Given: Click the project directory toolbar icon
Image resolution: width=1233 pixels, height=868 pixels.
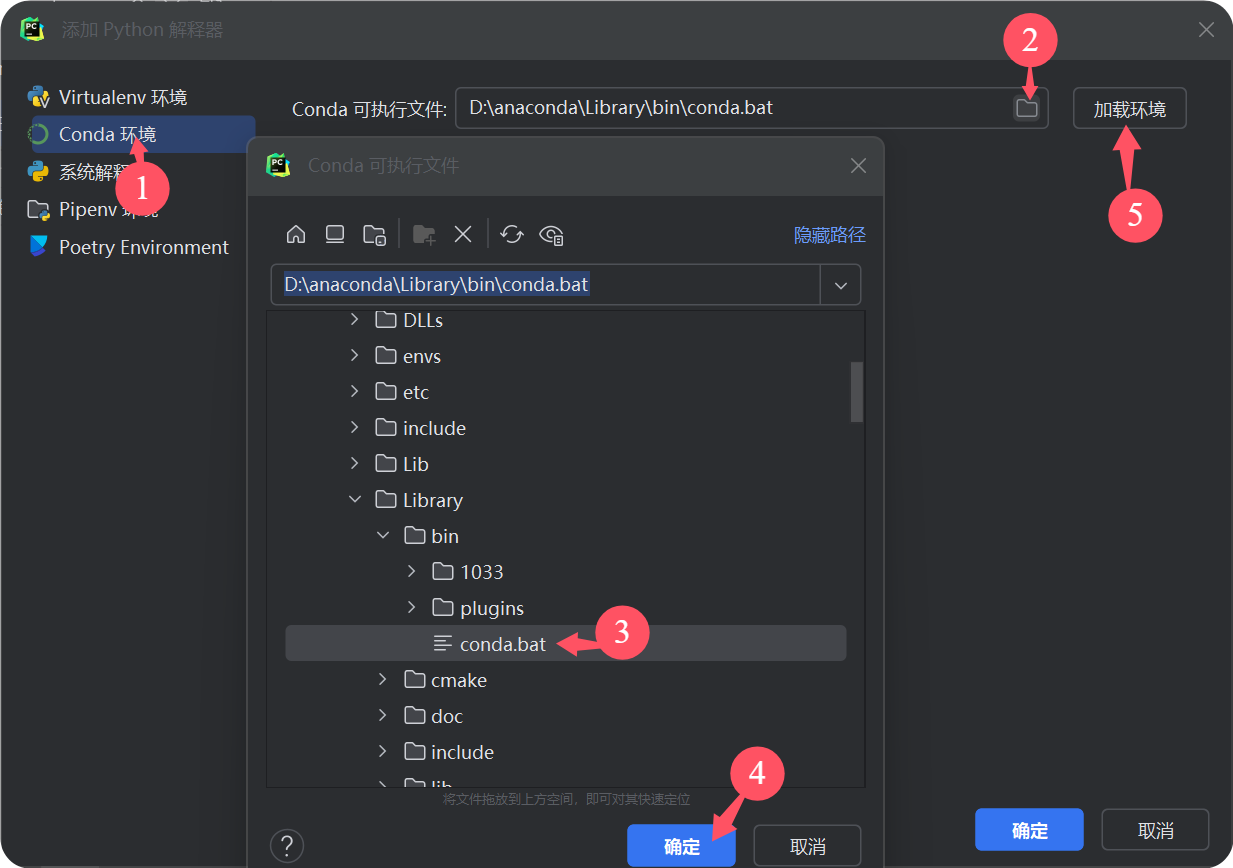Looking at the screenshot, I should point(374,234).
